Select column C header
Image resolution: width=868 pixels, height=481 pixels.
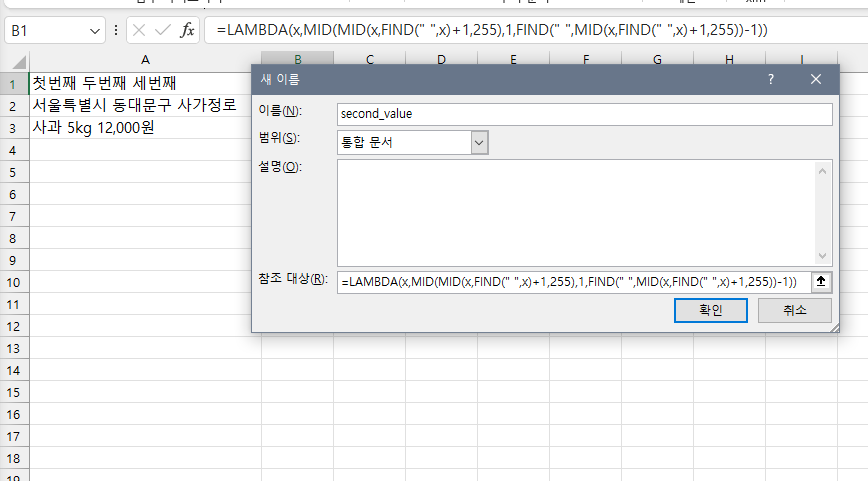[370, 58]
